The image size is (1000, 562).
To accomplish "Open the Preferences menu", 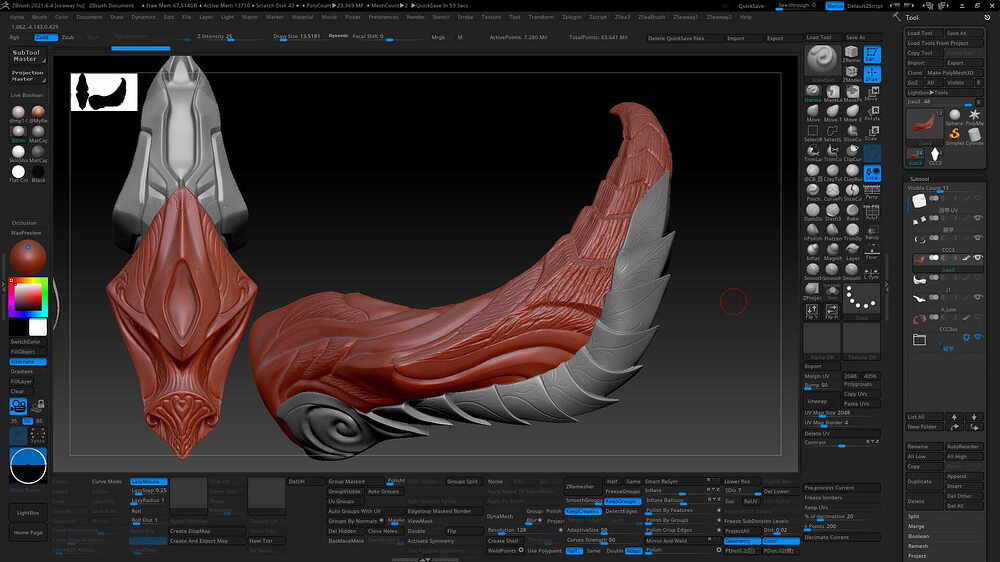I will (x=383, y=17).
